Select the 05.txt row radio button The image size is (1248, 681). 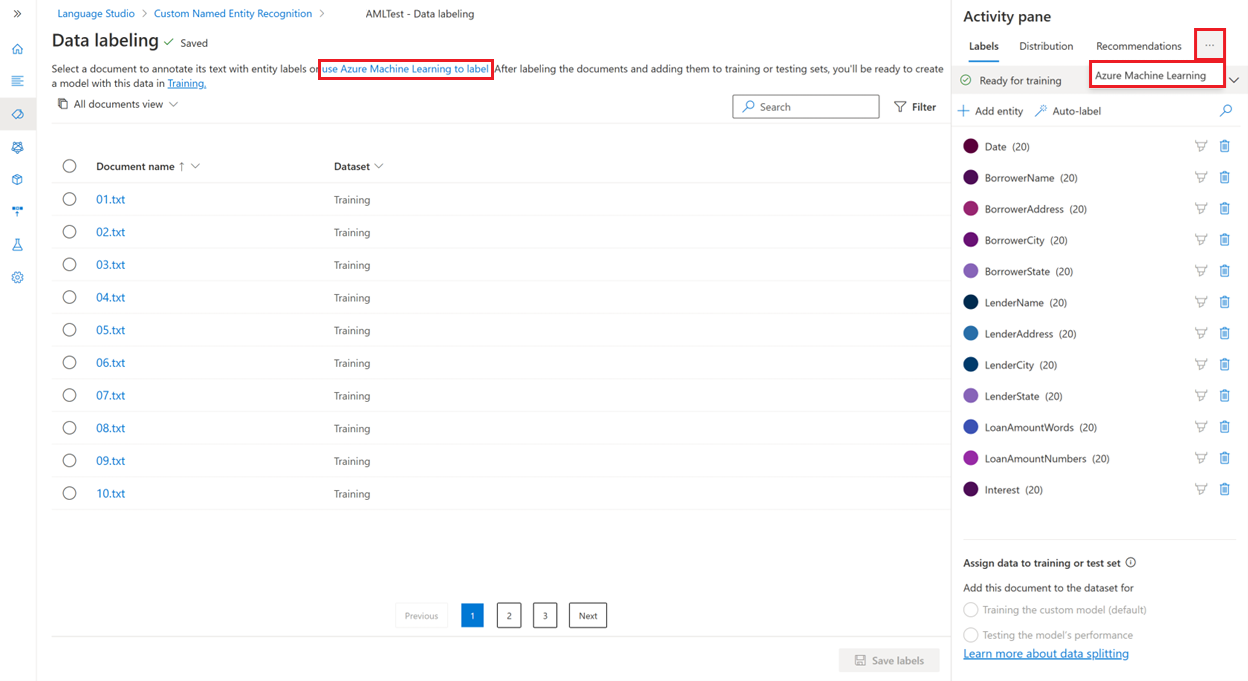[x=69, y=330]
